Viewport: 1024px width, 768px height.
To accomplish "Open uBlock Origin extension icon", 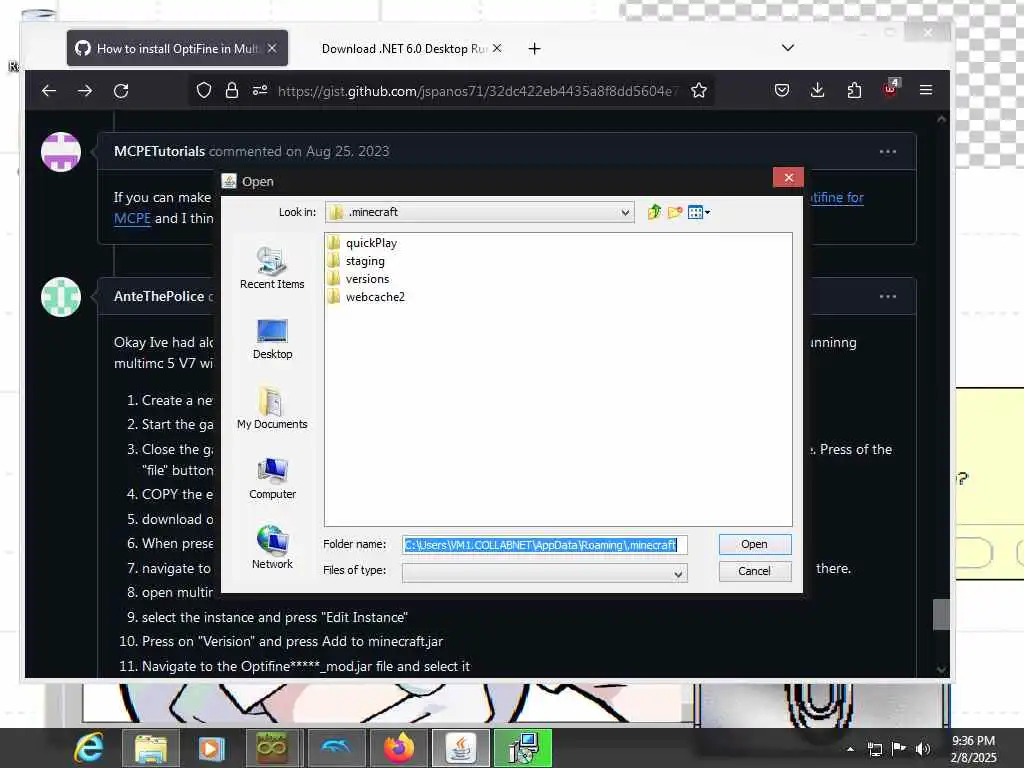I will (x=890, y=89).
